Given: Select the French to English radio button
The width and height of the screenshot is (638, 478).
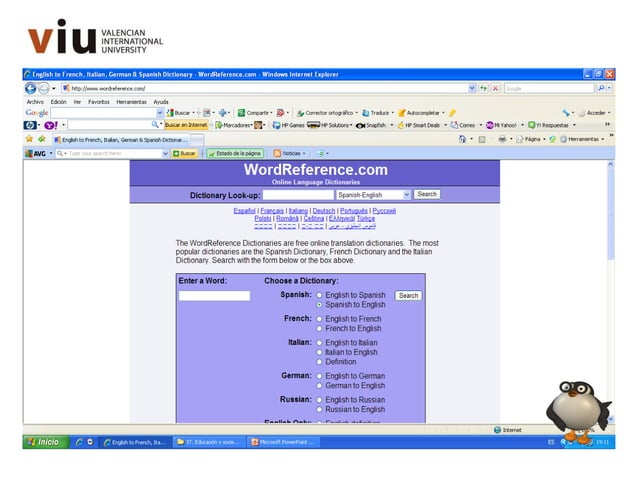Looking at the screenshot, I should (x=319, y=328).
